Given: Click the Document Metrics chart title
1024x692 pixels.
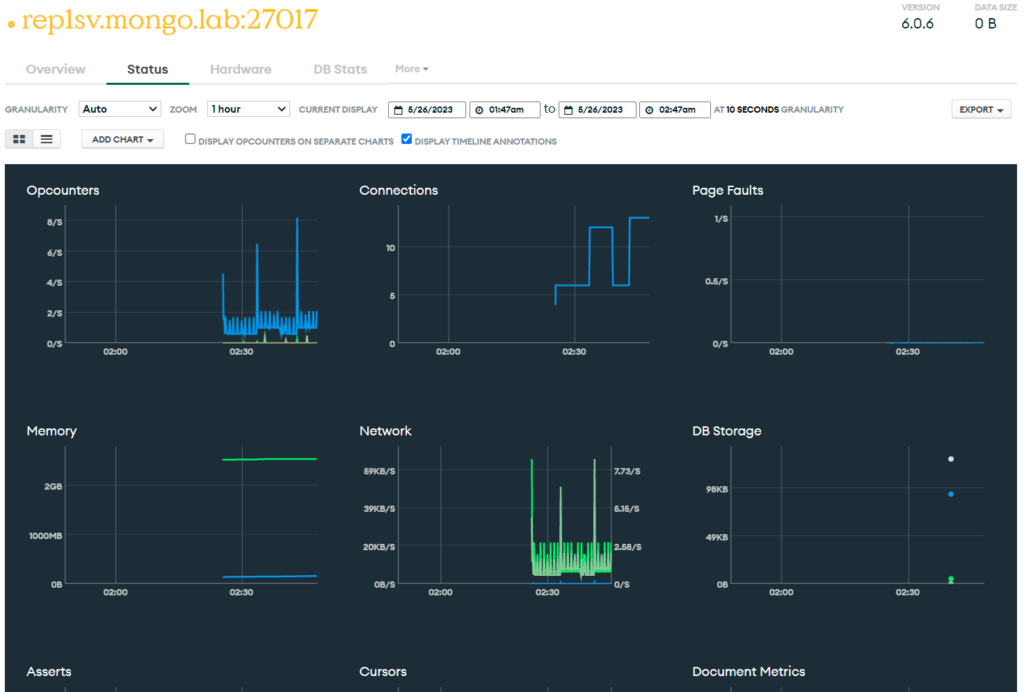Looking at the screenshot, I should coord(748,671).
